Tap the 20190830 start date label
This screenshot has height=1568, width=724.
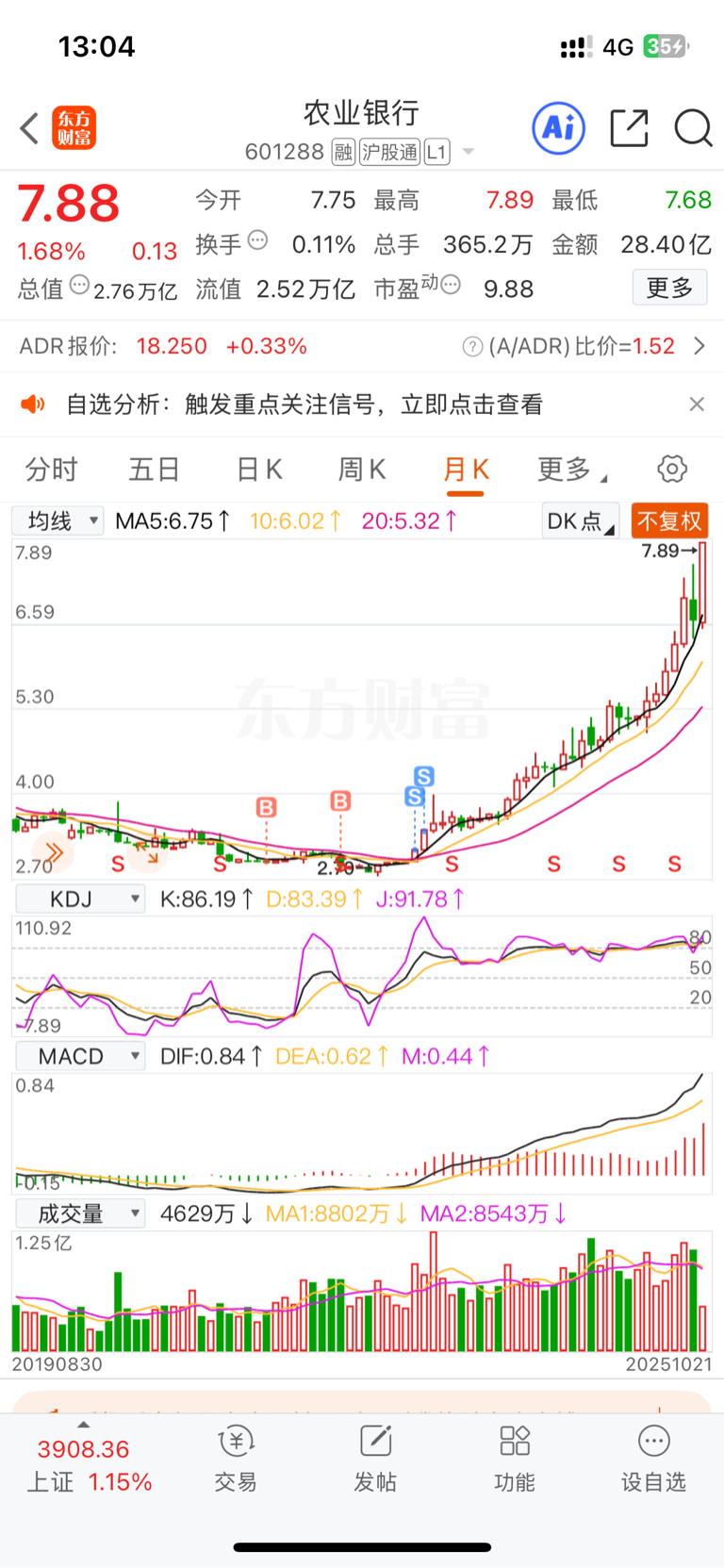point(58,1363)
